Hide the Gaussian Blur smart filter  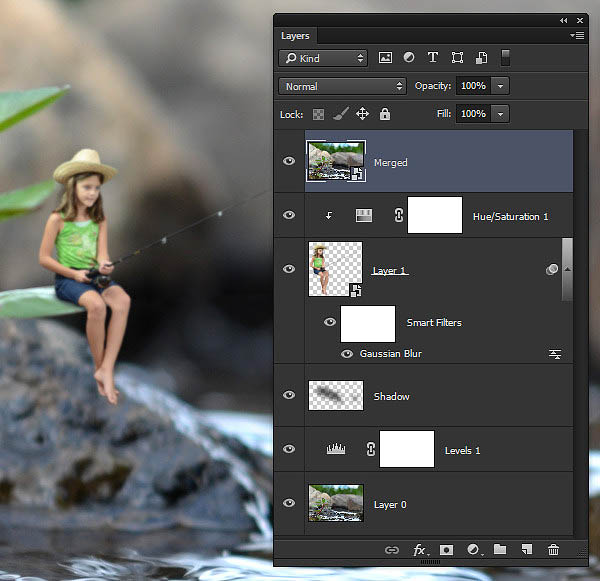[x=347, y=354]
